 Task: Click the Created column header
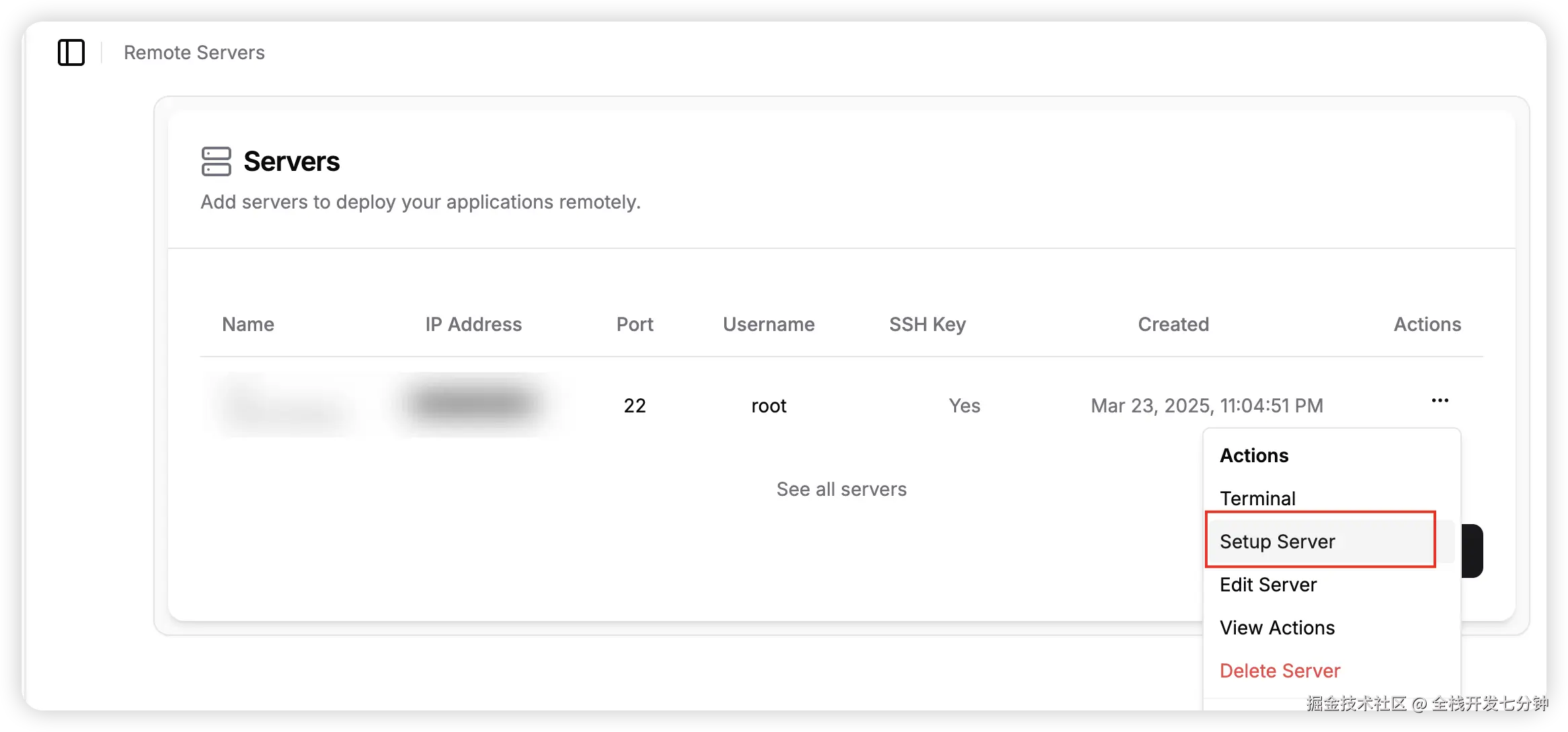[x=1173, y=324]
